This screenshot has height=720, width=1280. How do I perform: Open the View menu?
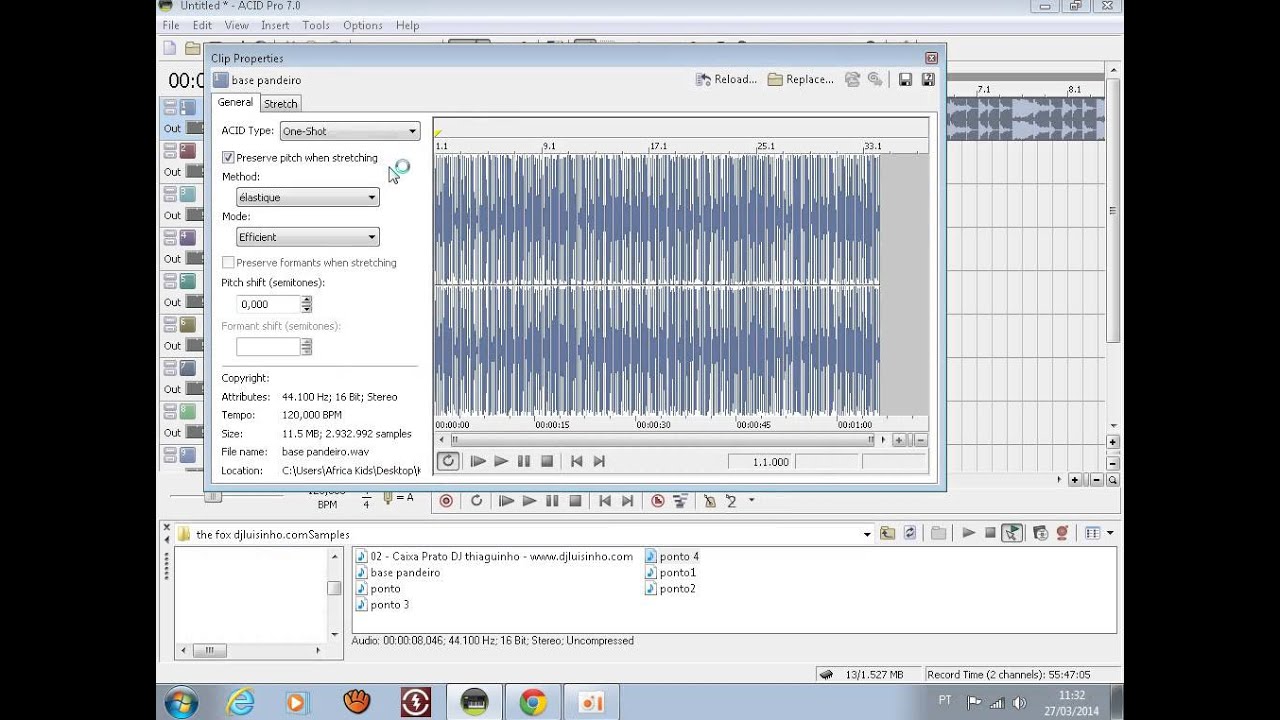click(x=237, y=25)
